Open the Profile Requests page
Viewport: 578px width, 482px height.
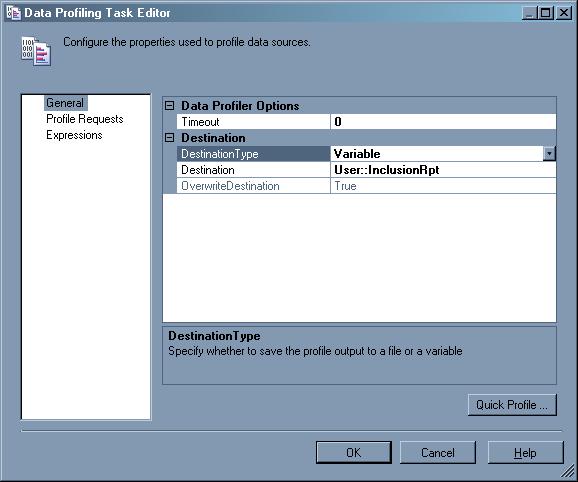coord(85,119)
